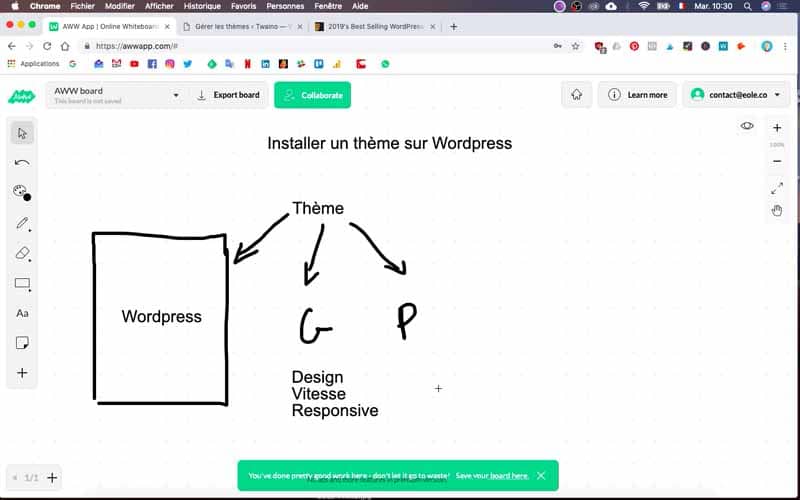Open the Facebook bookmark icon
This screenshot has width=800, height=500.
(152, 64)
